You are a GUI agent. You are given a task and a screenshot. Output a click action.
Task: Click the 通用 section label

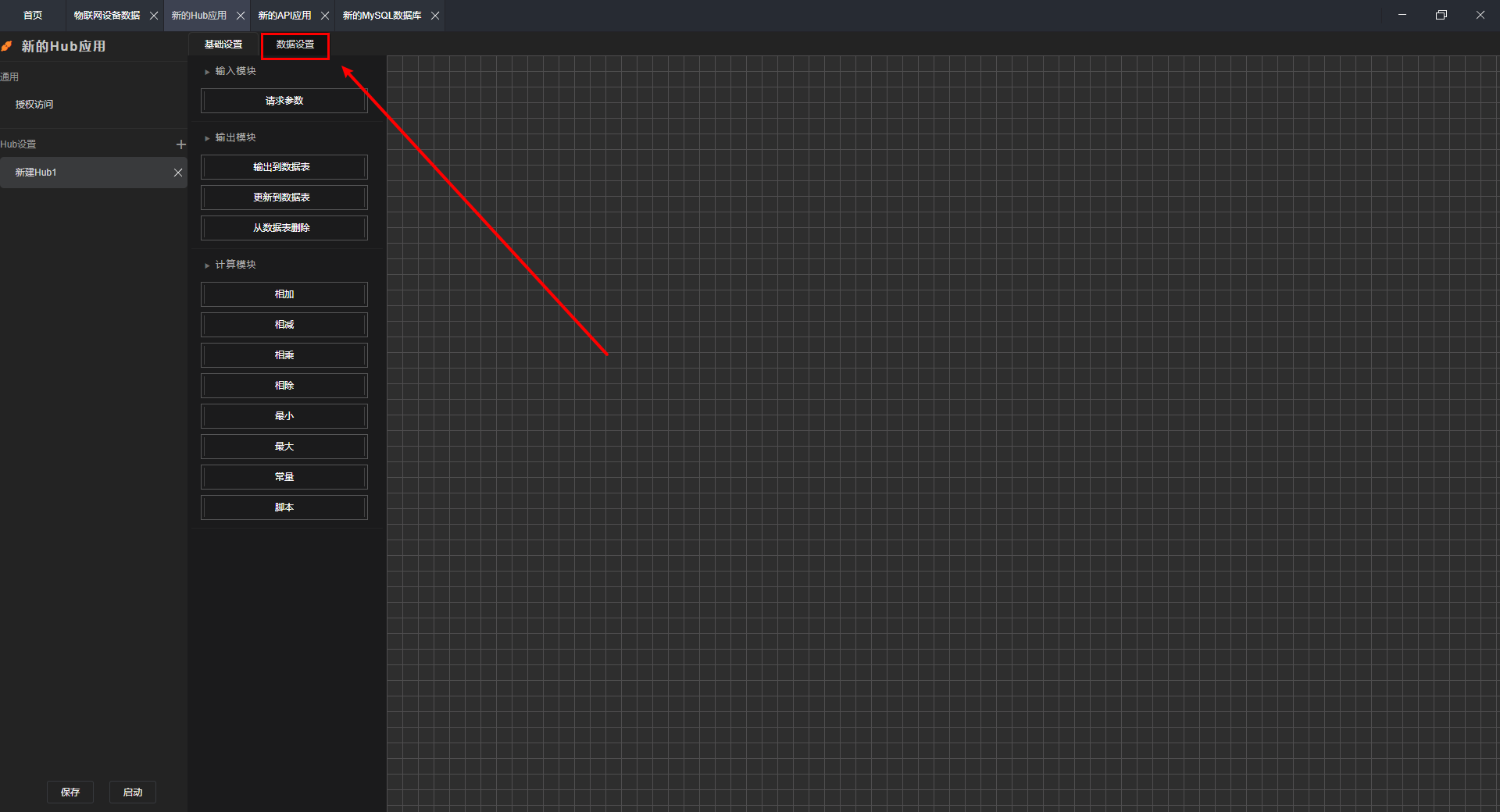coord(9,77)
